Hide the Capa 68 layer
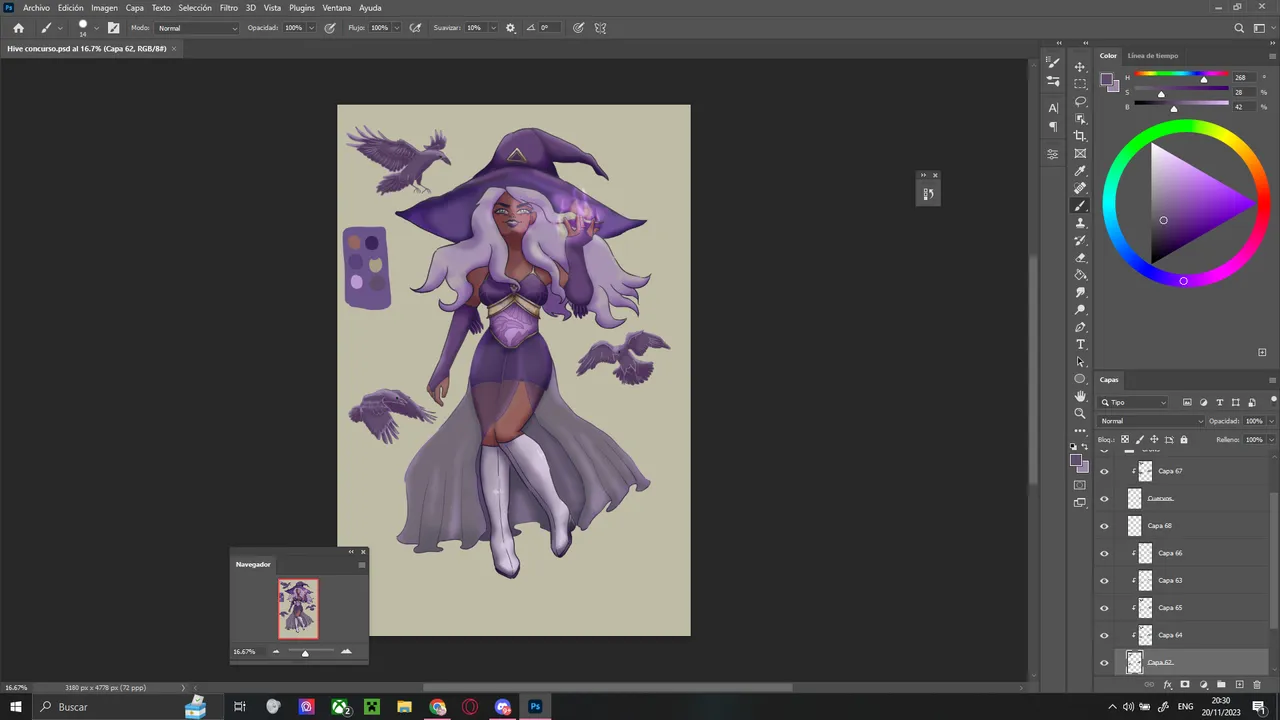Screen dimensions: 1280x720 click(1104, 526)
